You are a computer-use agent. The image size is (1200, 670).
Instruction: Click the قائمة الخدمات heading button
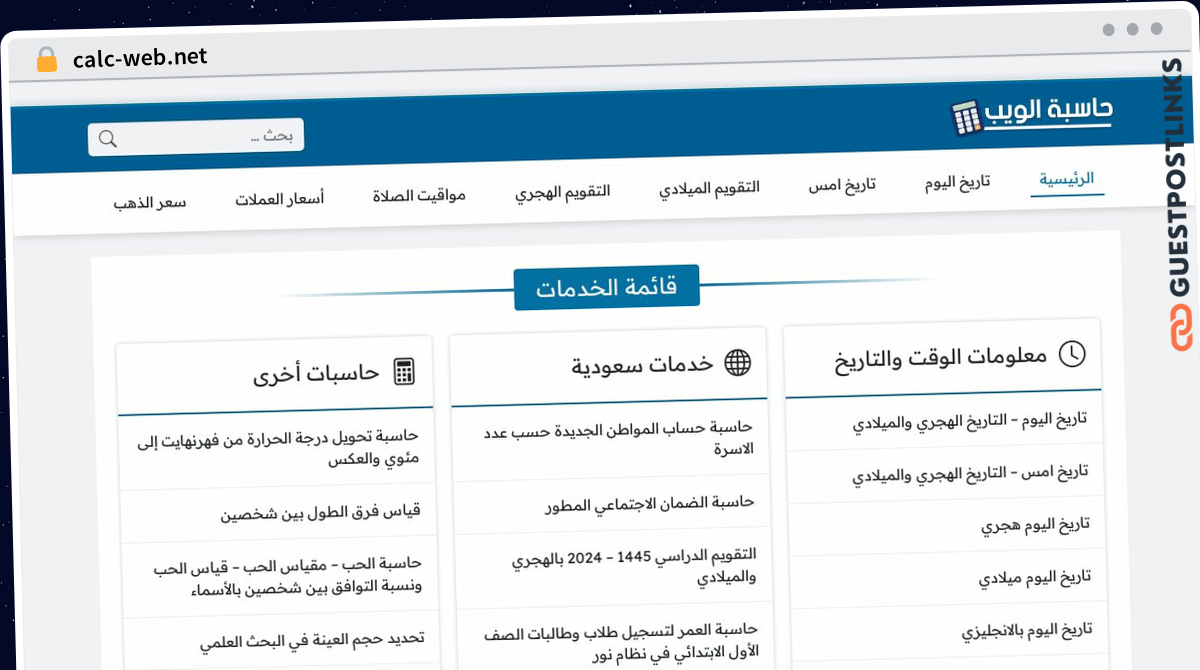pyautogui.click(x=606, y=288)
